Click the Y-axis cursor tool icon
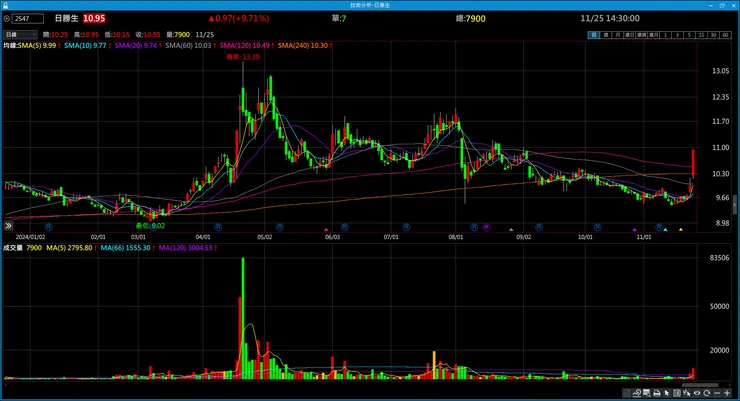This screenshot has height=401, width=740. [x=687, y=393]
